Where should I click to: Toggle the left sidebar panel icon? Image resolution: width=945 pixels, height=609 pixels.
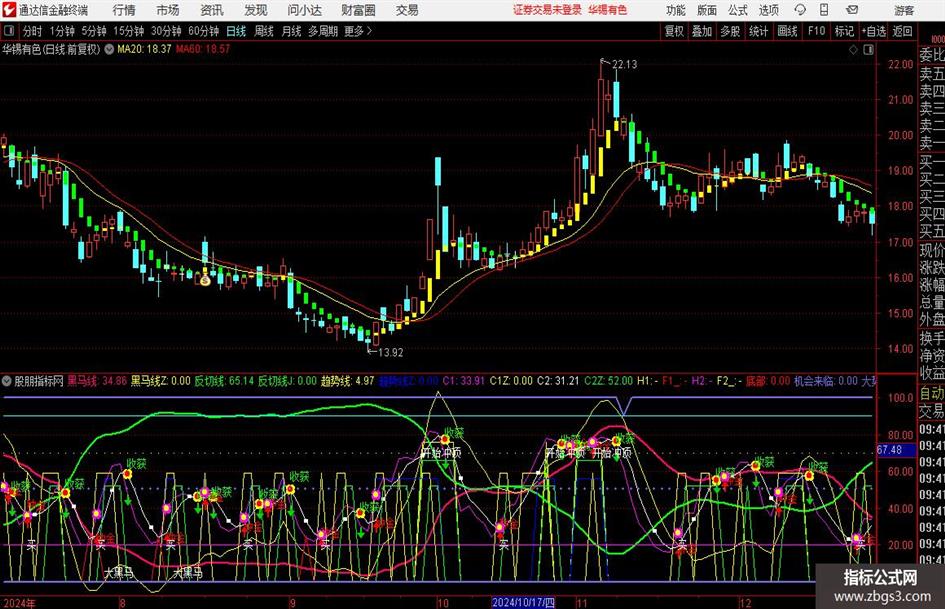9,31
